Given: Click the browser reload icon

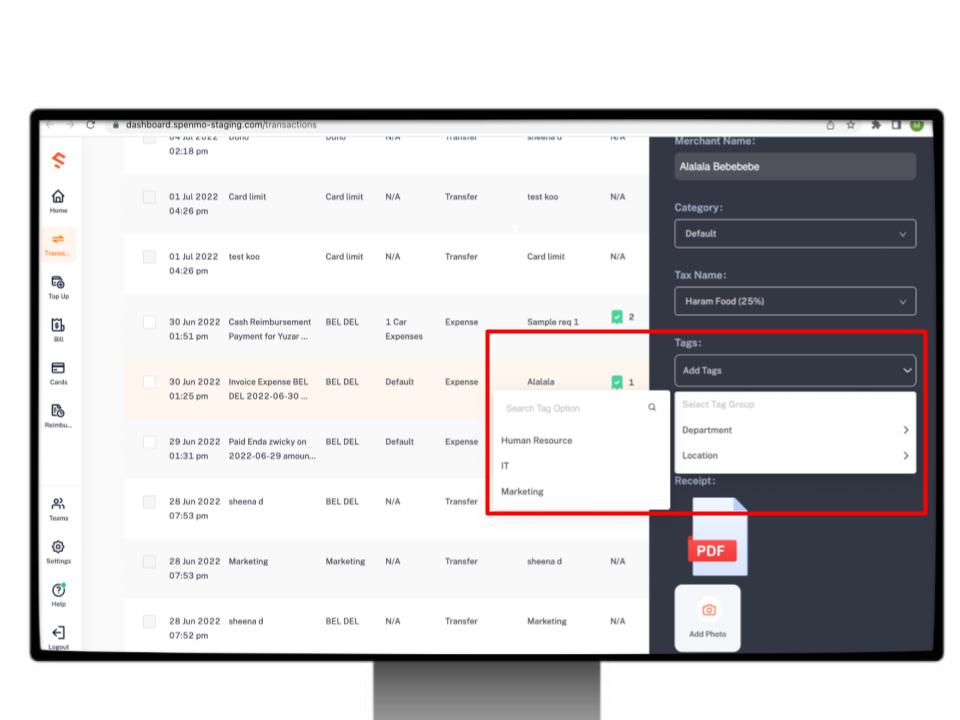Looking at the screenshot, I should point(91,124).
